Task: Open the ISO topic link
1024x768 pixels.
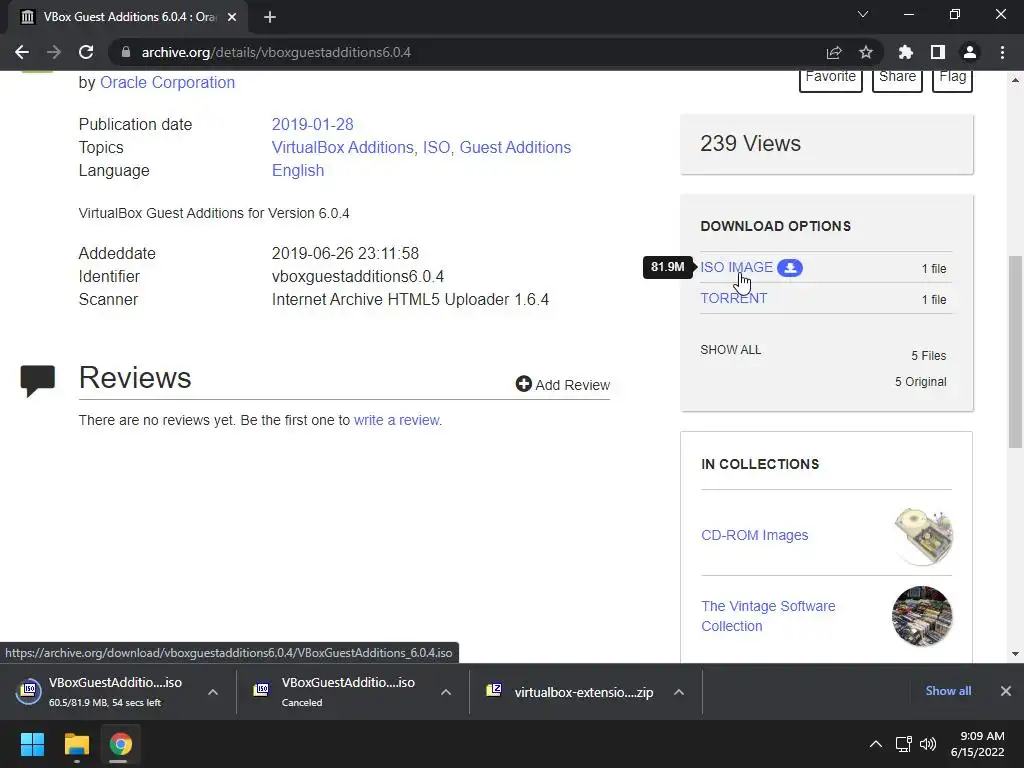Action: point(436,148)
